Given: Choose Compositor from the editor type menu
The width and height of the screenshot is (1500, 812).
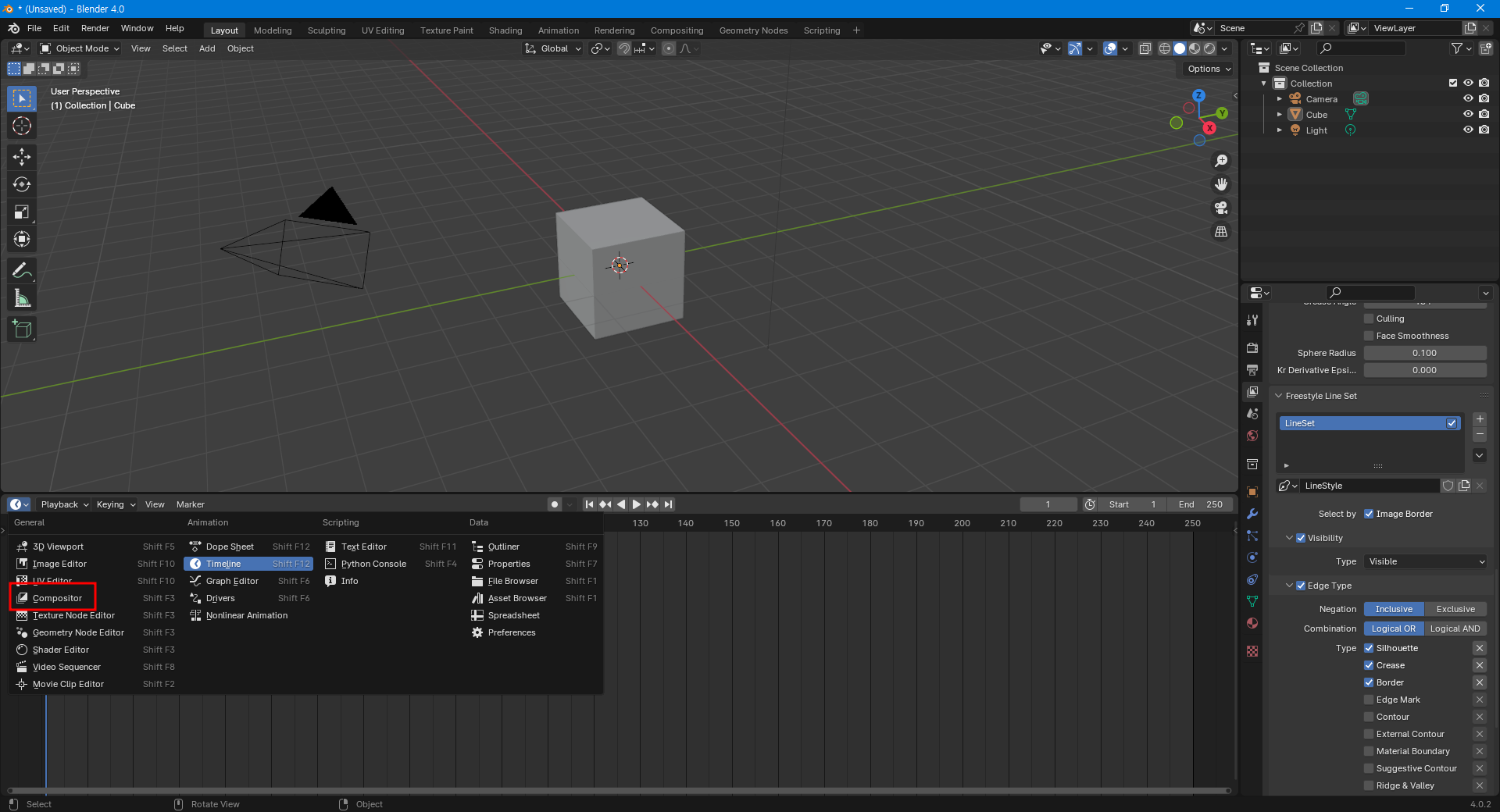Looking at the screenshot, I should 56,598.
